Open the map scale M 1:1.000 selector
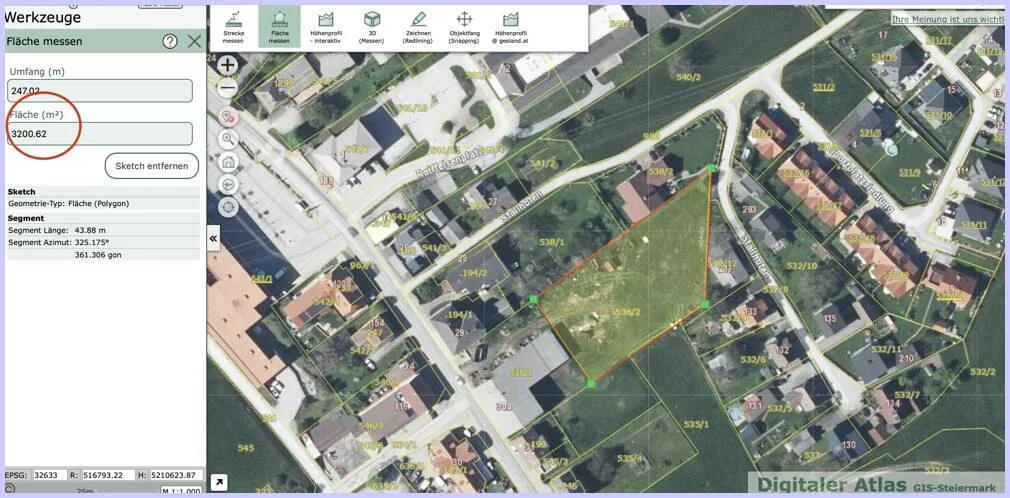The width and height of the screenshot is (1010, 498). pyautogui.click(x=181, y=491)
